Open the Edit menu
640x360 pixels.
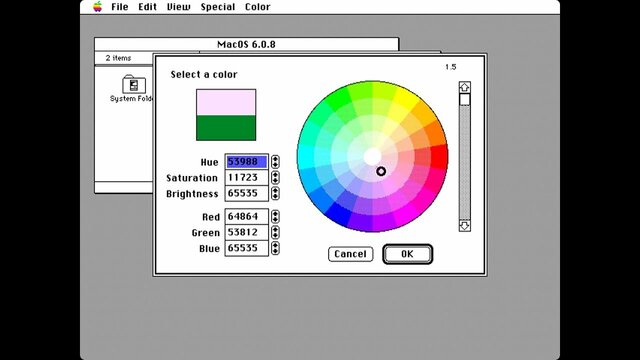click(x=147, y=7)
